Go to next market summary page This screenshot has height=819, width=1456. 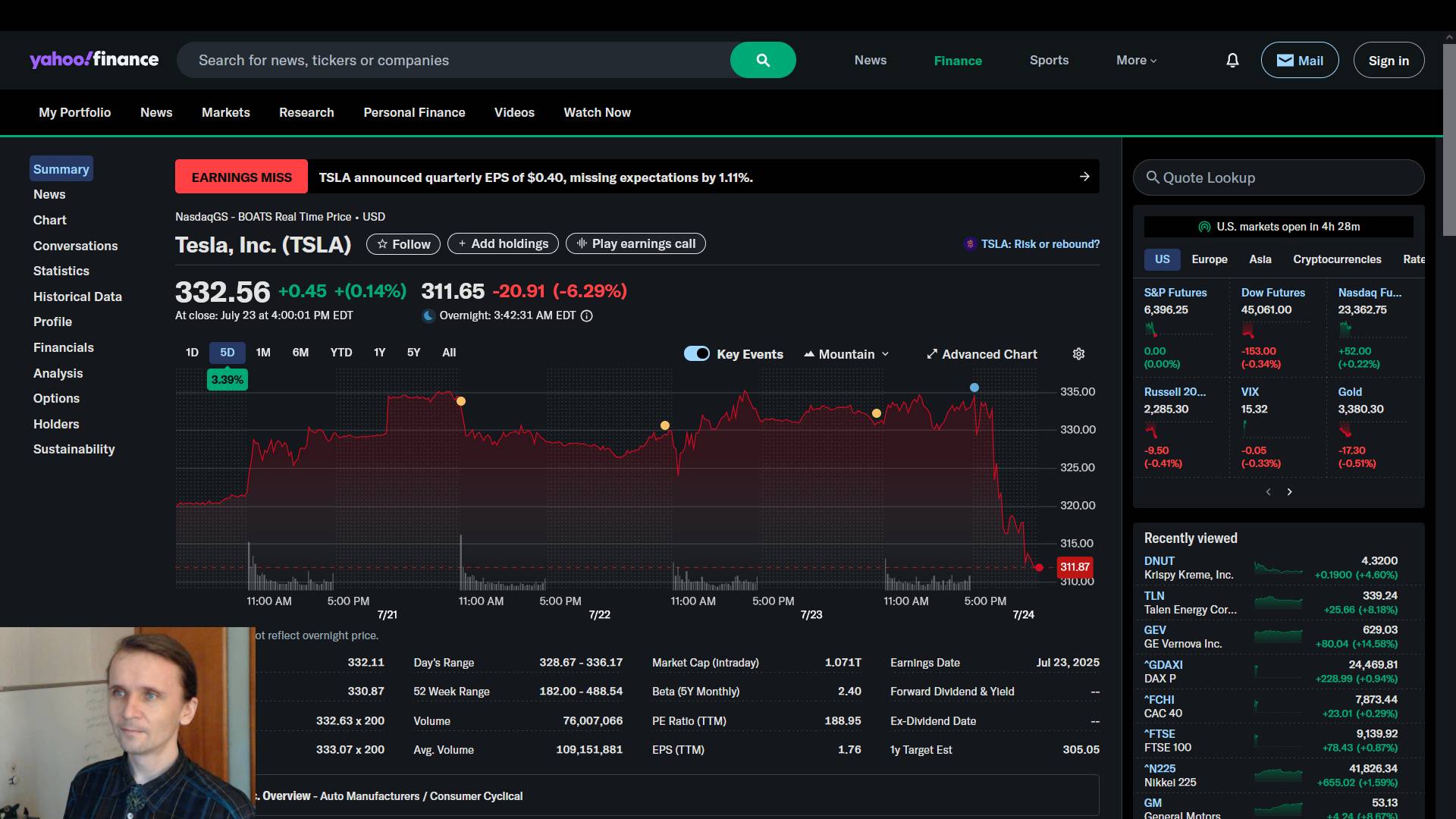pyautogui.click(x=1289, y=492)
